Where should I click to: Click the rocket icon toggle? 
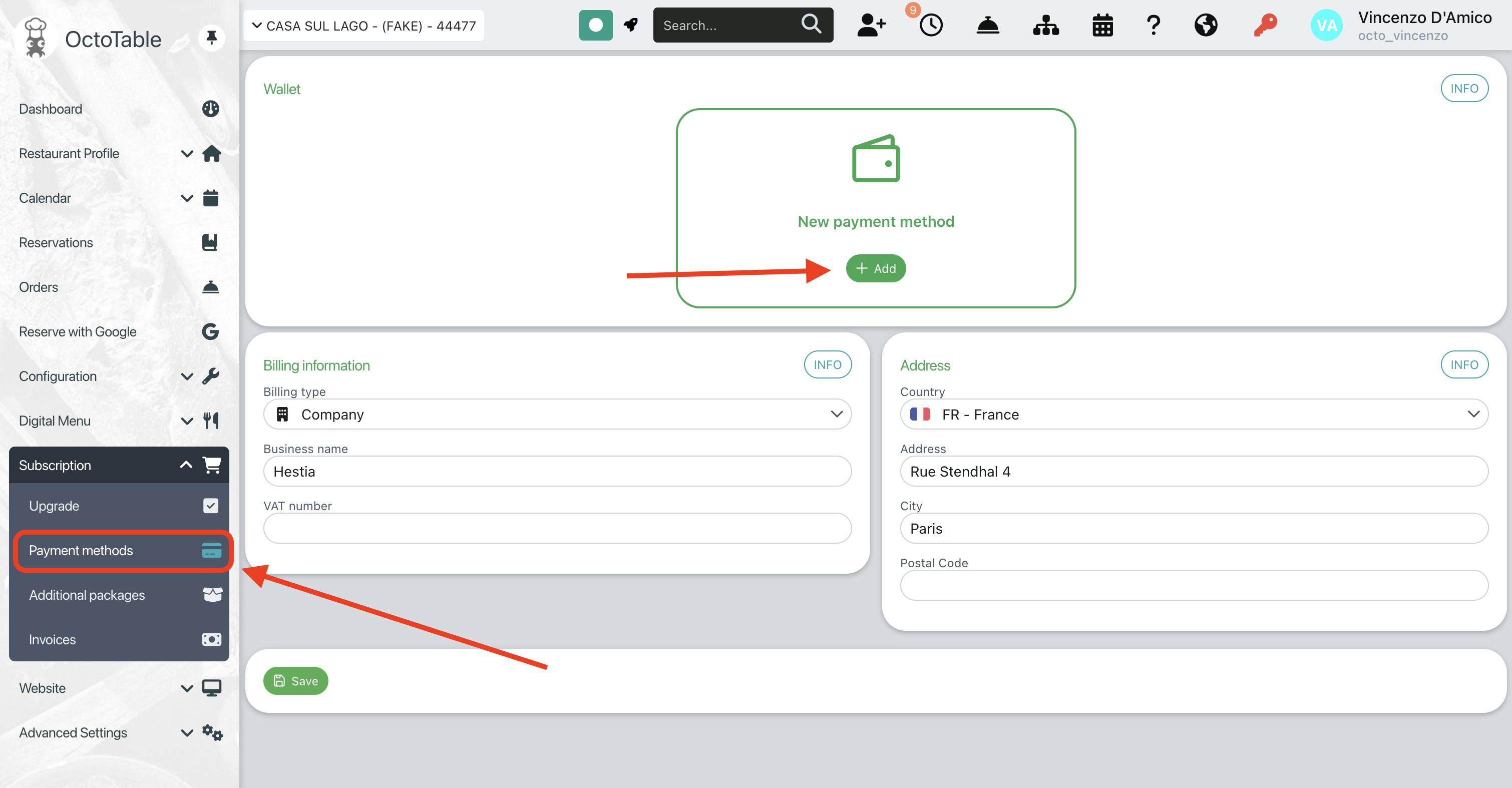tap(631, 25)
